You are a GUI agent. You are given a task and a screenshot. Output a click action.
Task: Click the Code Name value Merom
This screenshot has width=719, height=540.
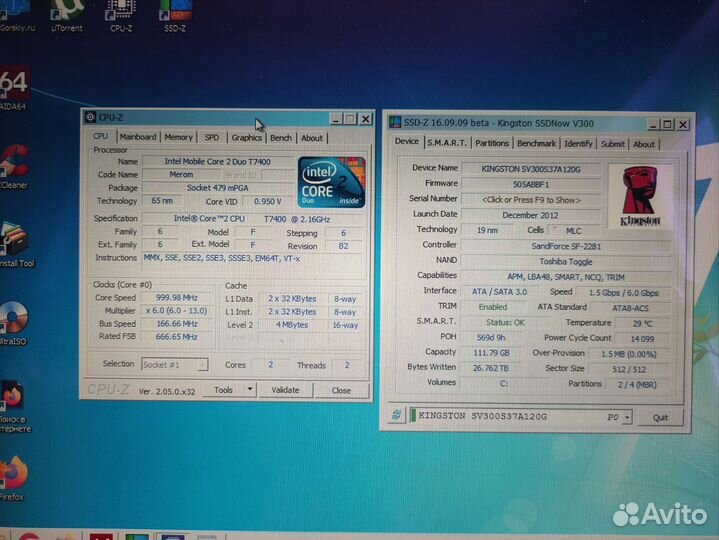(181, 175)
